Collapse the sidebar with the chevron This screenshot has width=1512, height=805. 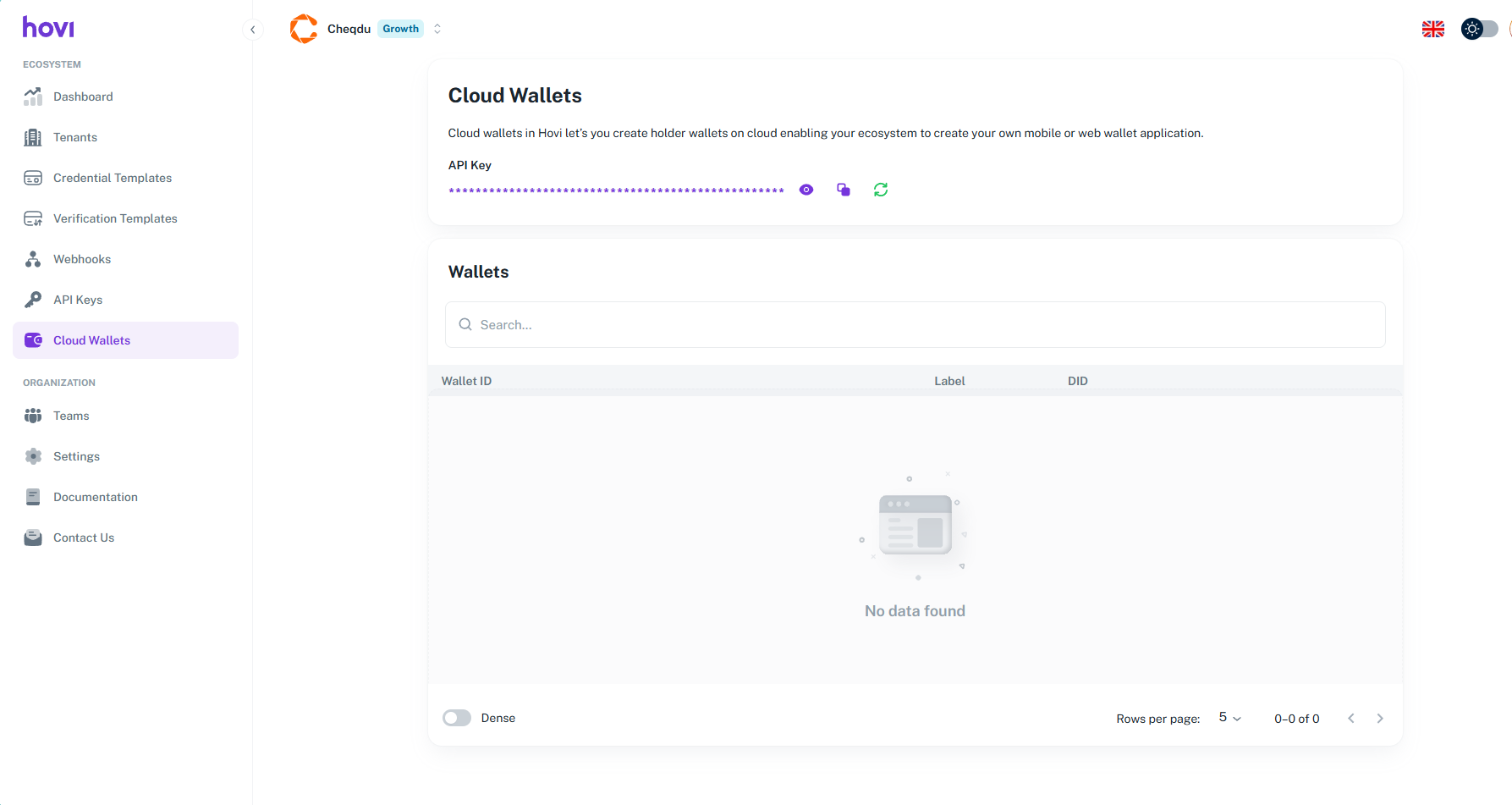click(252, 30)
